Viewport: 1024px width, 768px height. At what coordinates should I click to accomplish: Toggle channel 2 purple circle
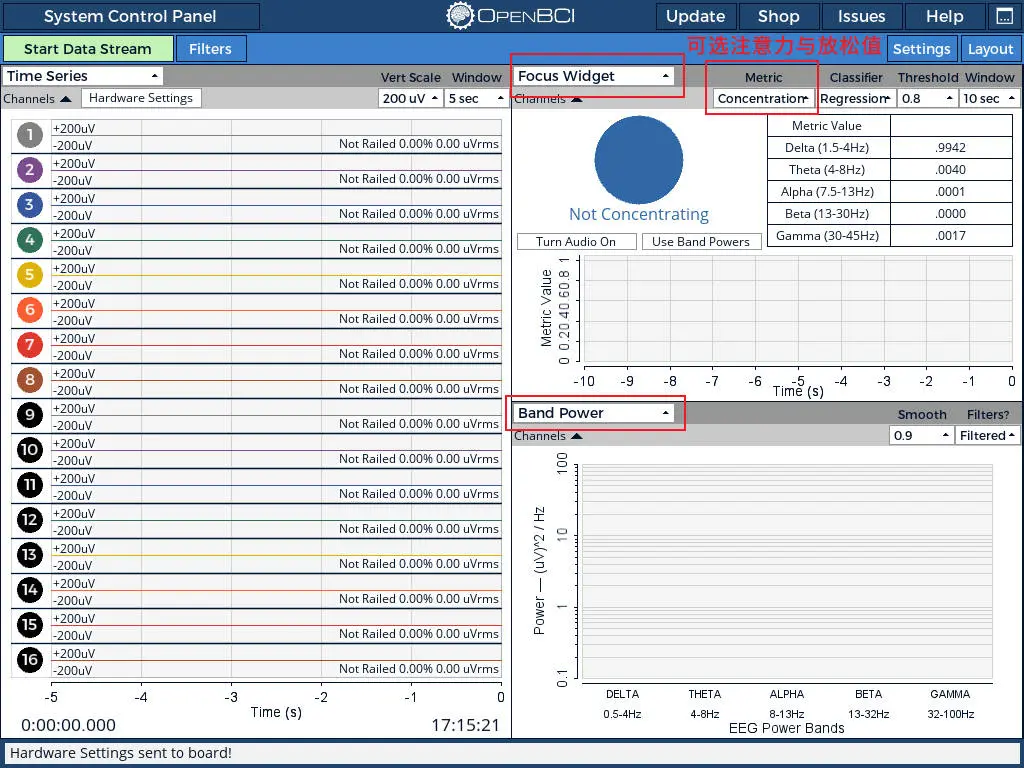(29, 170)
